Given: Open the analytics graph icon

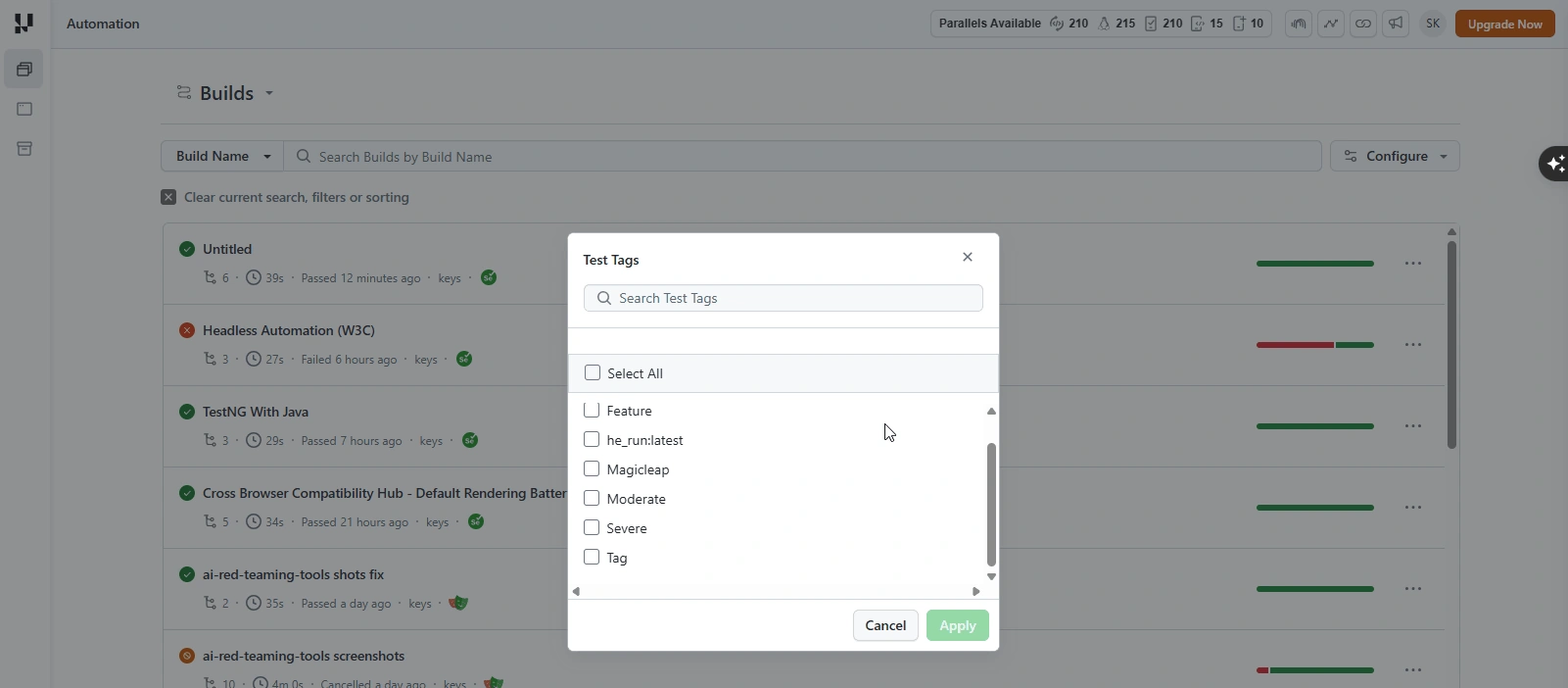Looking at the screenshot, I should click(x=1331, y=24).
